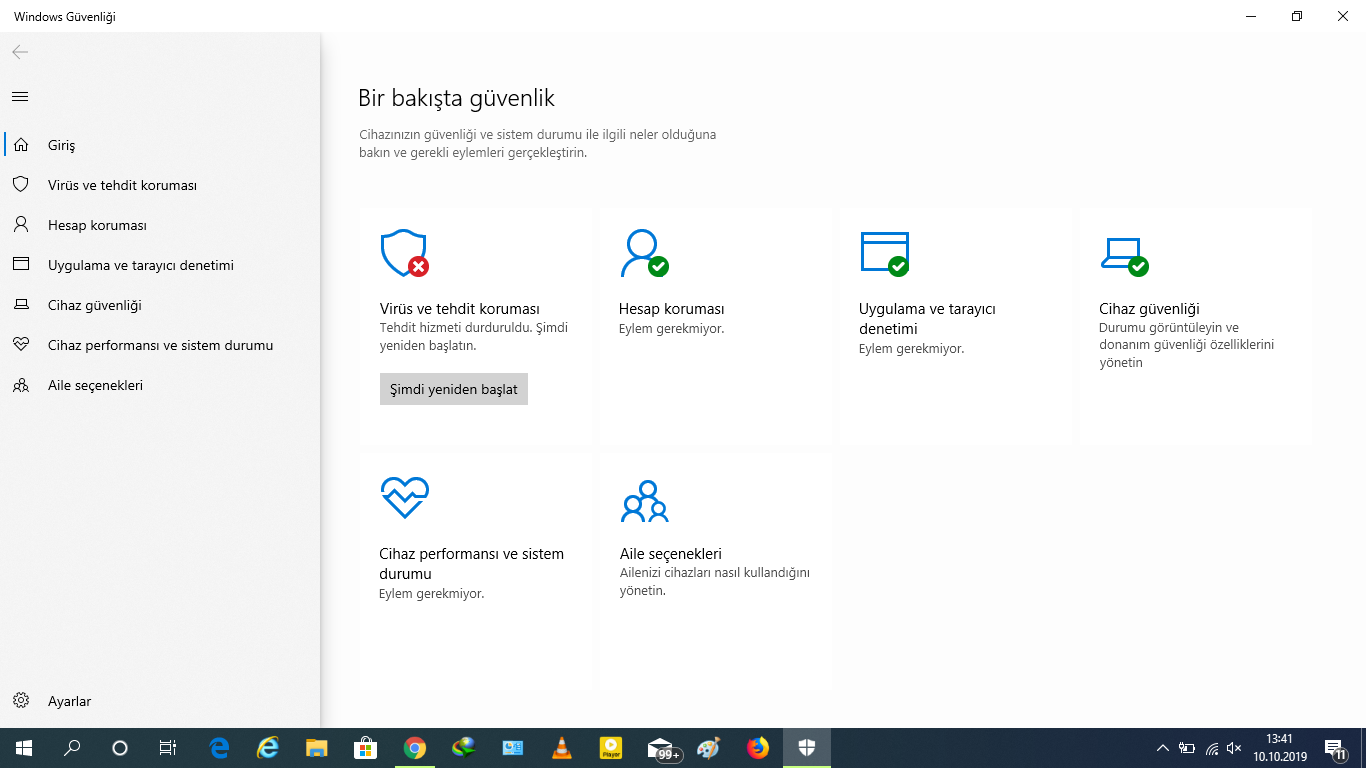Open the Virüs ve tehdit koruması tile title
1366x768 pixels.
pos(460,309)
